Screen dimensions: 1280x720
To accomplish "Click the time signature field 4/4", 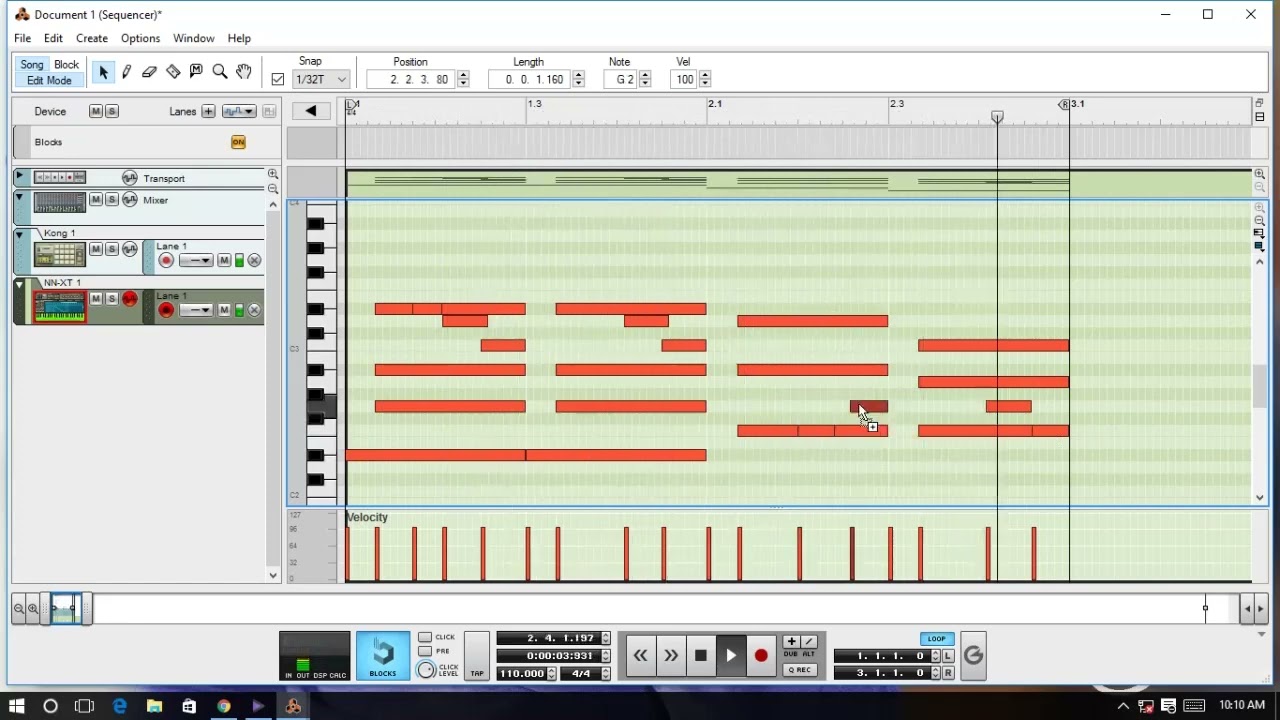I will point(581,674).
